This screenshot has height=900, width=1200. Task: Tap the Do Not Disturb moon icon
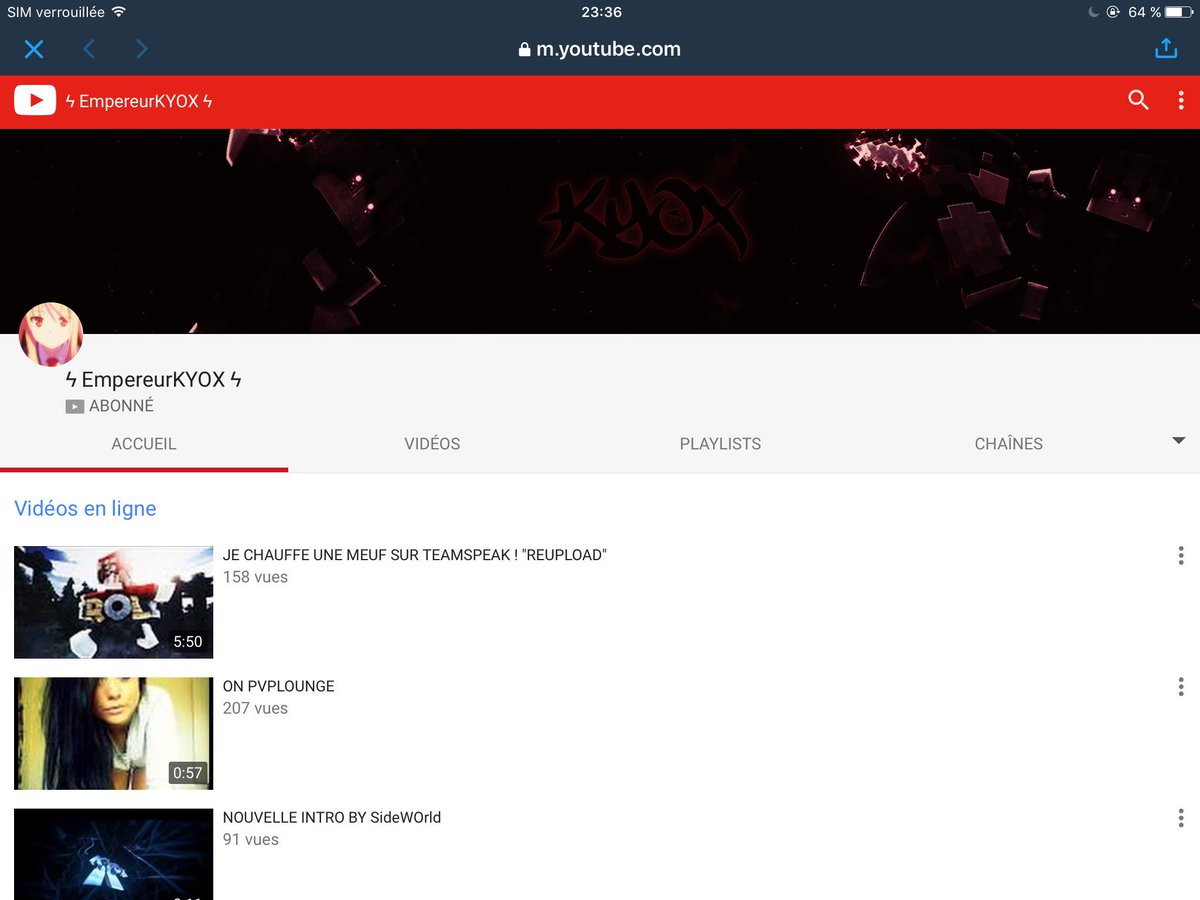pyautogui.click(x=1094, y=12)
